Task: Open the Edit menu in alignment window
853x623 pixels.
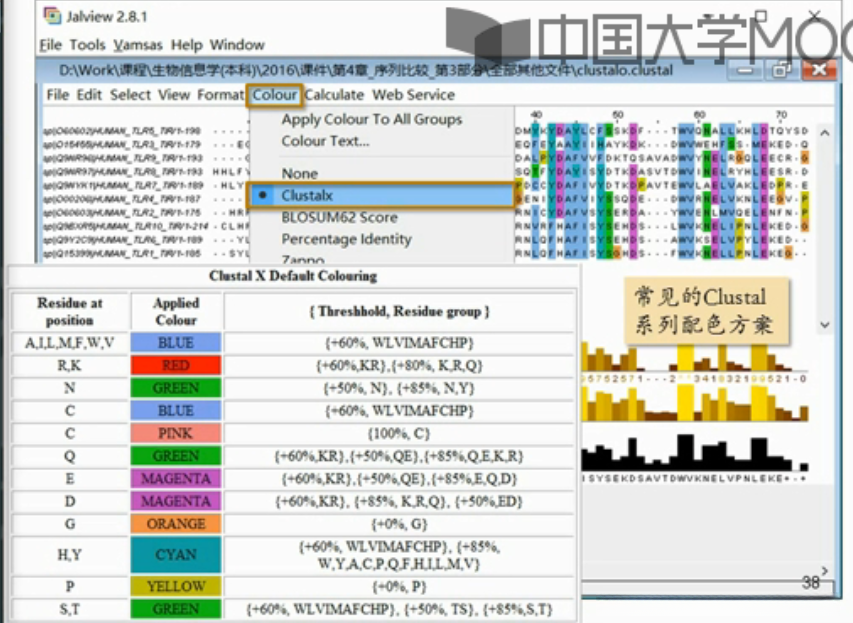Action: tap(89, 95)
